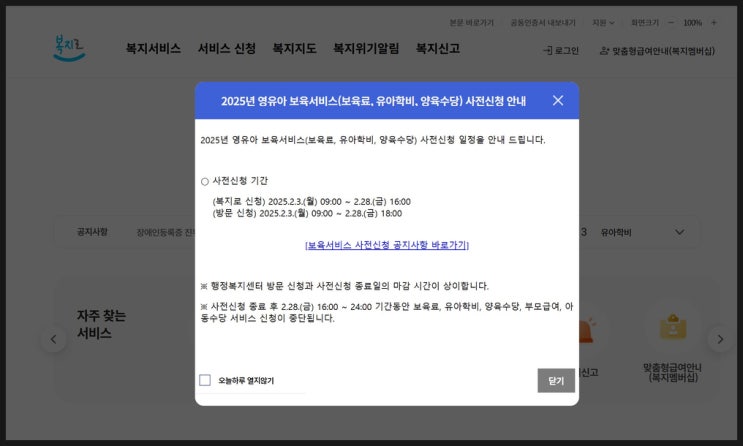Viewport: 743px width, 446px height.
Task: Click the 100% zoom level text
Action: pos(692,23)
